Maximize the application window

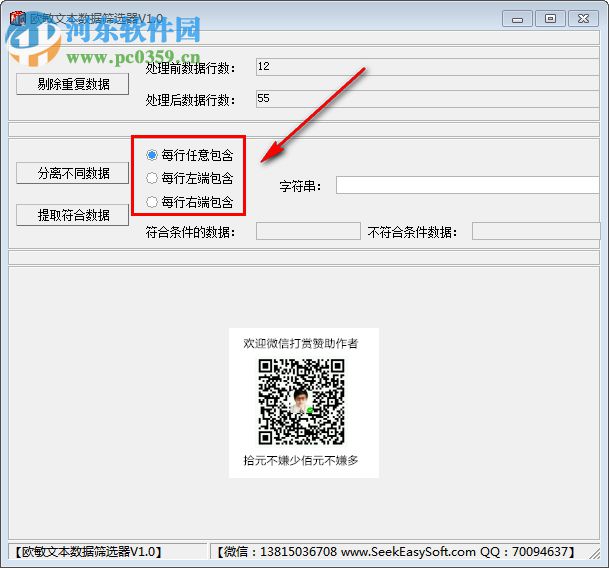[550, 19]
